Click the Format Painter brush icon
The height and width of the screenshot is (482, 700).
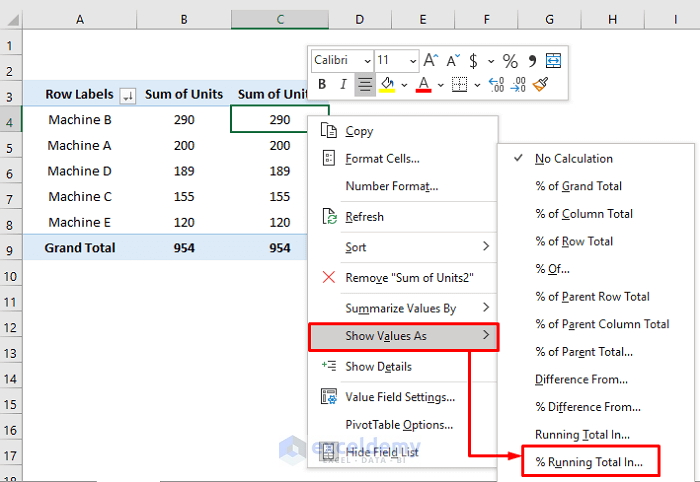click(540, 84)
